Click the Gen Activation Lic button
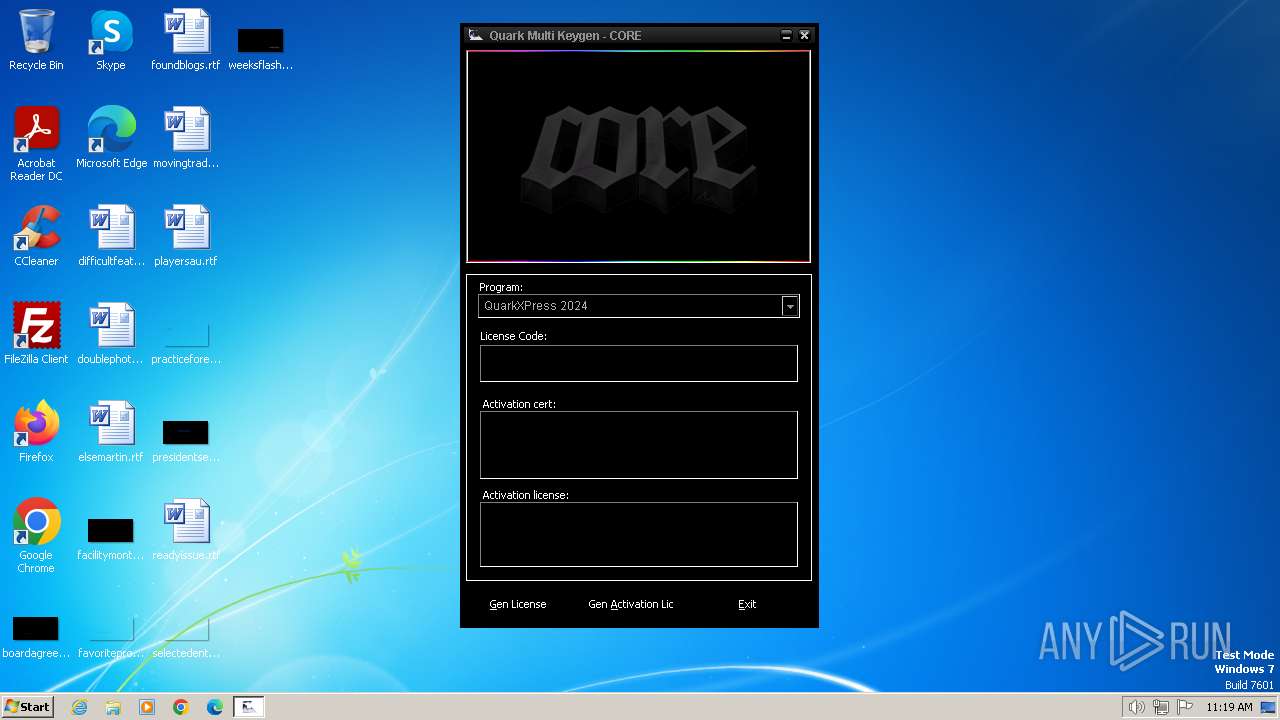The height and width of the screenshot is (720, 1280). point(631,604)
